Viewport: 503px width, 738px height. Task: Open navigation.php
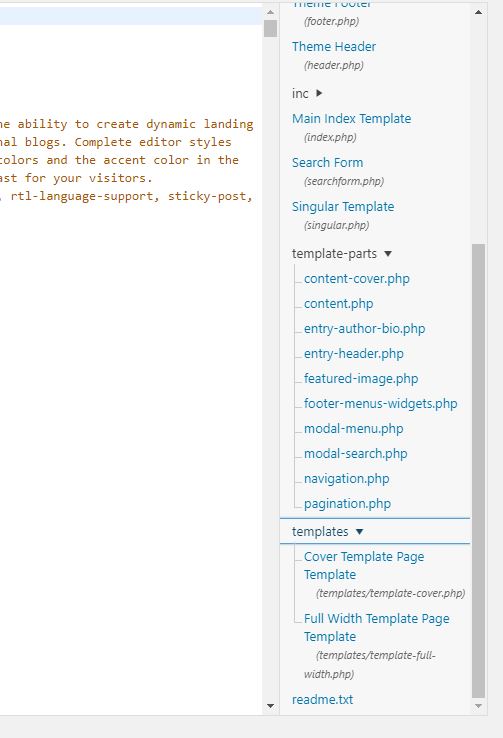coord(347,478)
